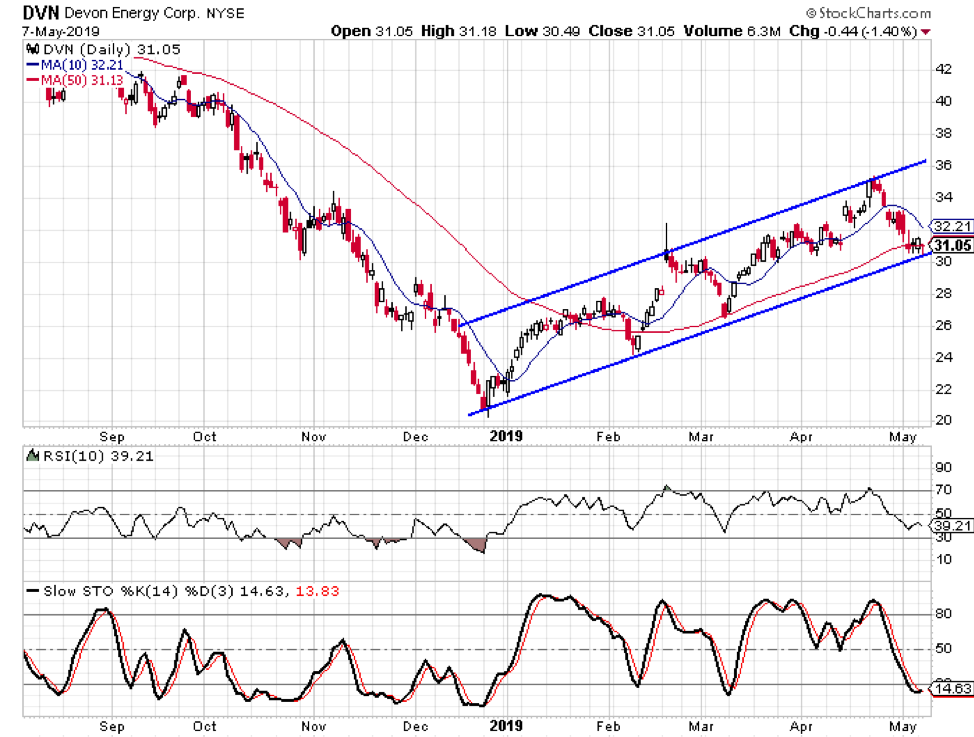The height and width of the screenshot is (737, 974).
Task: Click the 36 price axis label
Action: [x=944, y=165]
